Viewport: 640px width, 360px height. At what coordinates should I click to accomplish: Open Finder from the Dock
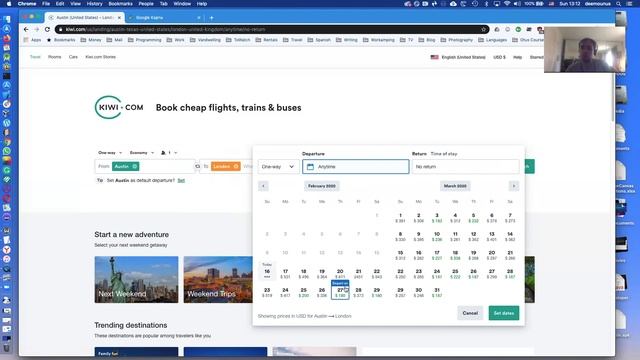pos(7,19)
